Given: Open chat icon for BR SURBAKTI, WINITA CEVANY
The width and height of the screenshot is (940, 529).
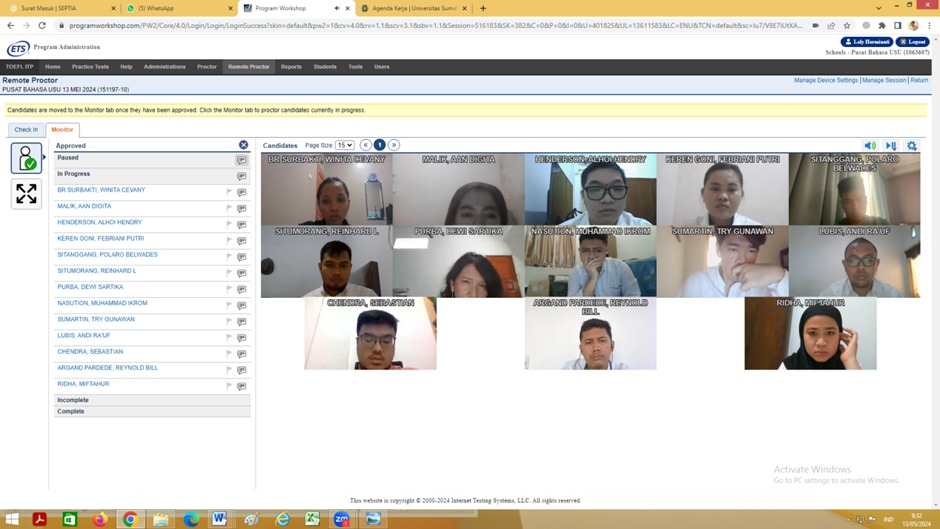Looking at the screenshot, I should tap(242, 193).
